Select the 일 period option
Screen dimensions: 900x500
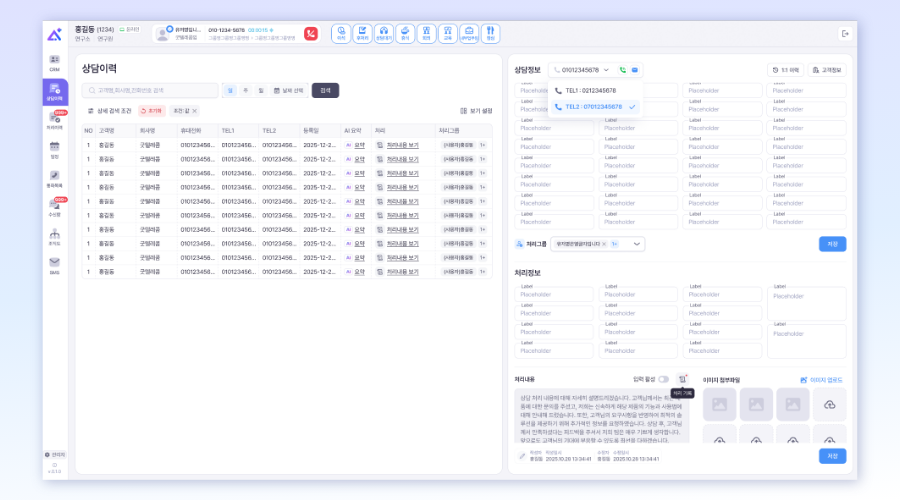tap(230, 90)
